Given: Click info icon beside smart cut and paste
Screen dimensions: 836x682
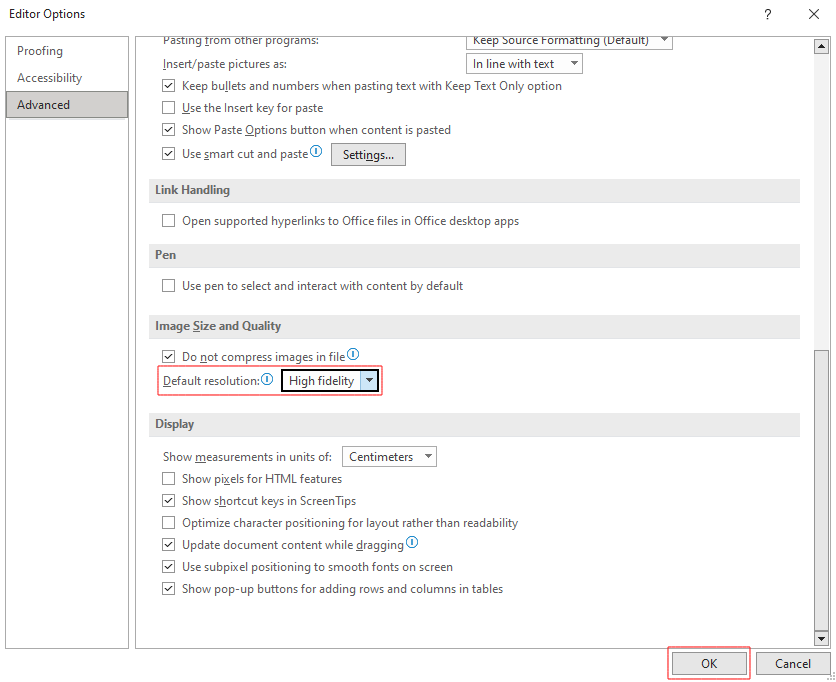Looking at the screenshot, I should [316, 153].
